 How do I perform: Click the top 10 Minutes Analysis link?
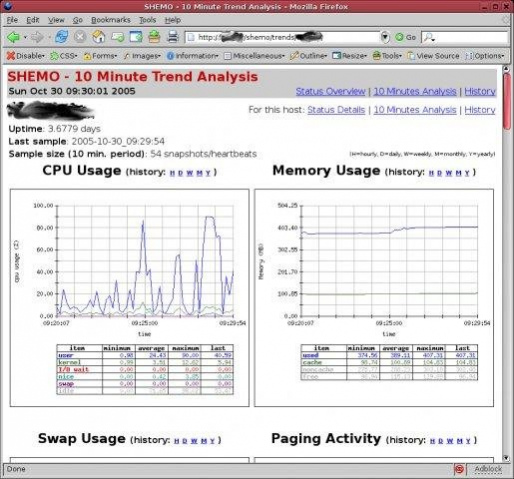coord(415,91)
